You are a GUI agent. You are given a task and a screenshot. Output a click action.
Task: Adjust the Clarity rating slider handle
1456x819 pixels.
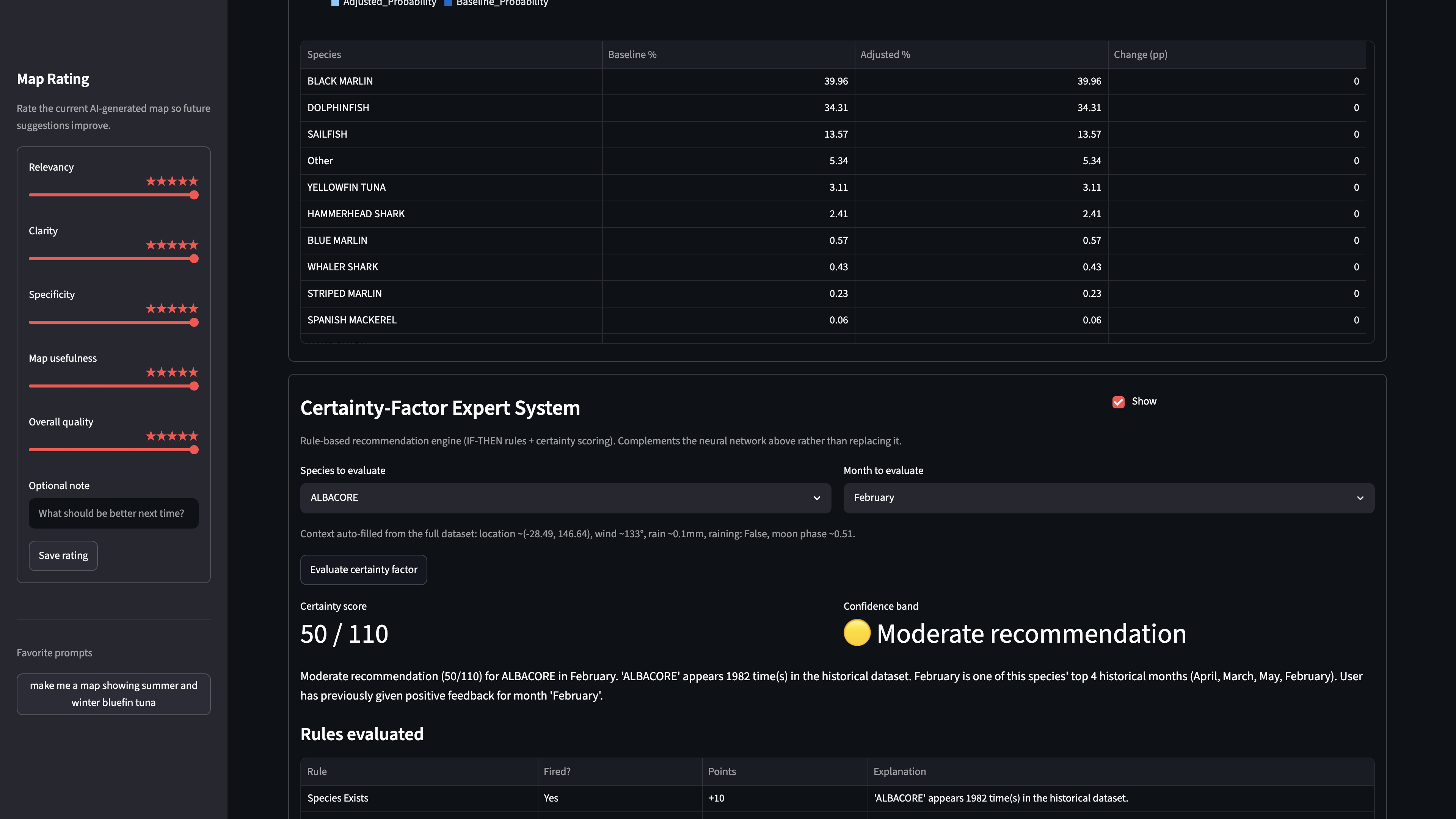pos(195,259)
